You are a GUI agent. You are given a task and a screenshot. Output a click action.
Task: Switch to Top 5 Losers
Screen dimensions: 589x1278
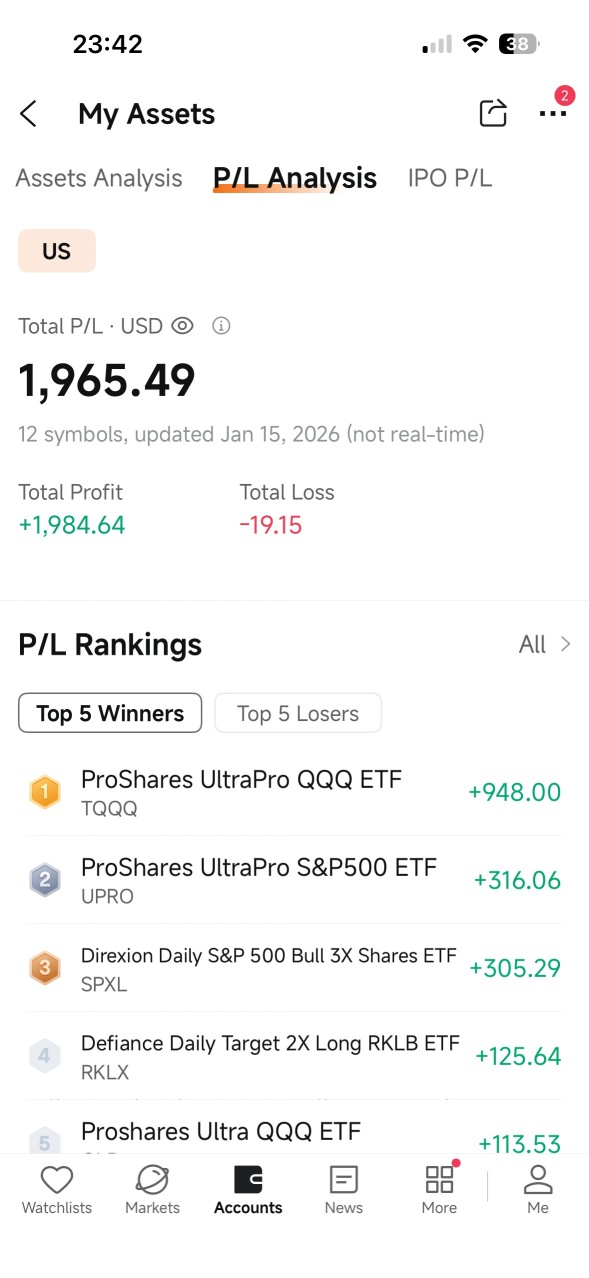pos(298,713)
